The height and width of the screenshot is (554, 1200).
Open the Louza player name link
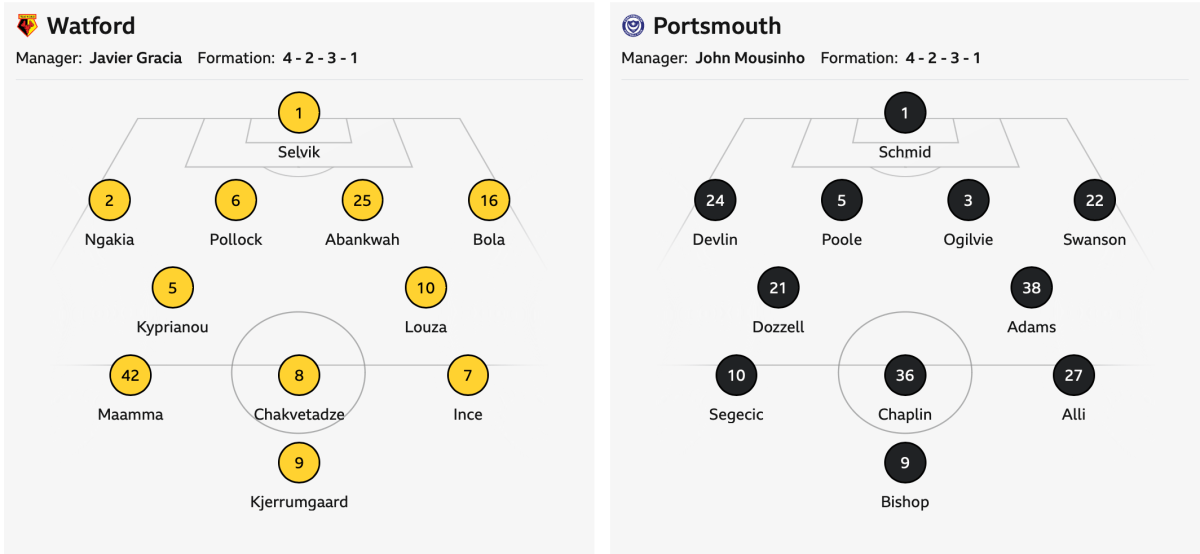[426, 327]
